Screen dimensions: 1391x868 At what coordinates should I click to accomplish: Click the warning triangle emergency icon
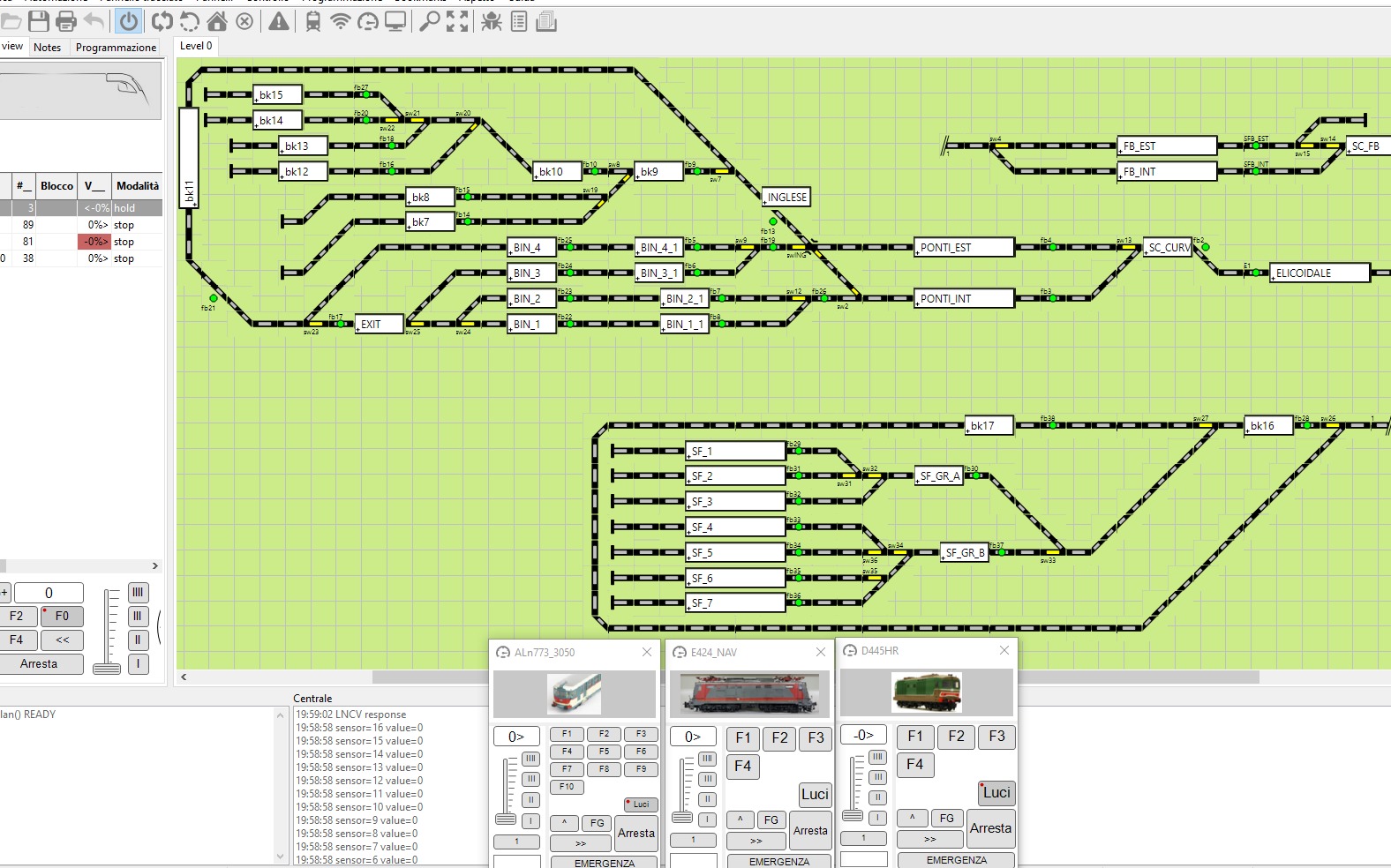279,21
